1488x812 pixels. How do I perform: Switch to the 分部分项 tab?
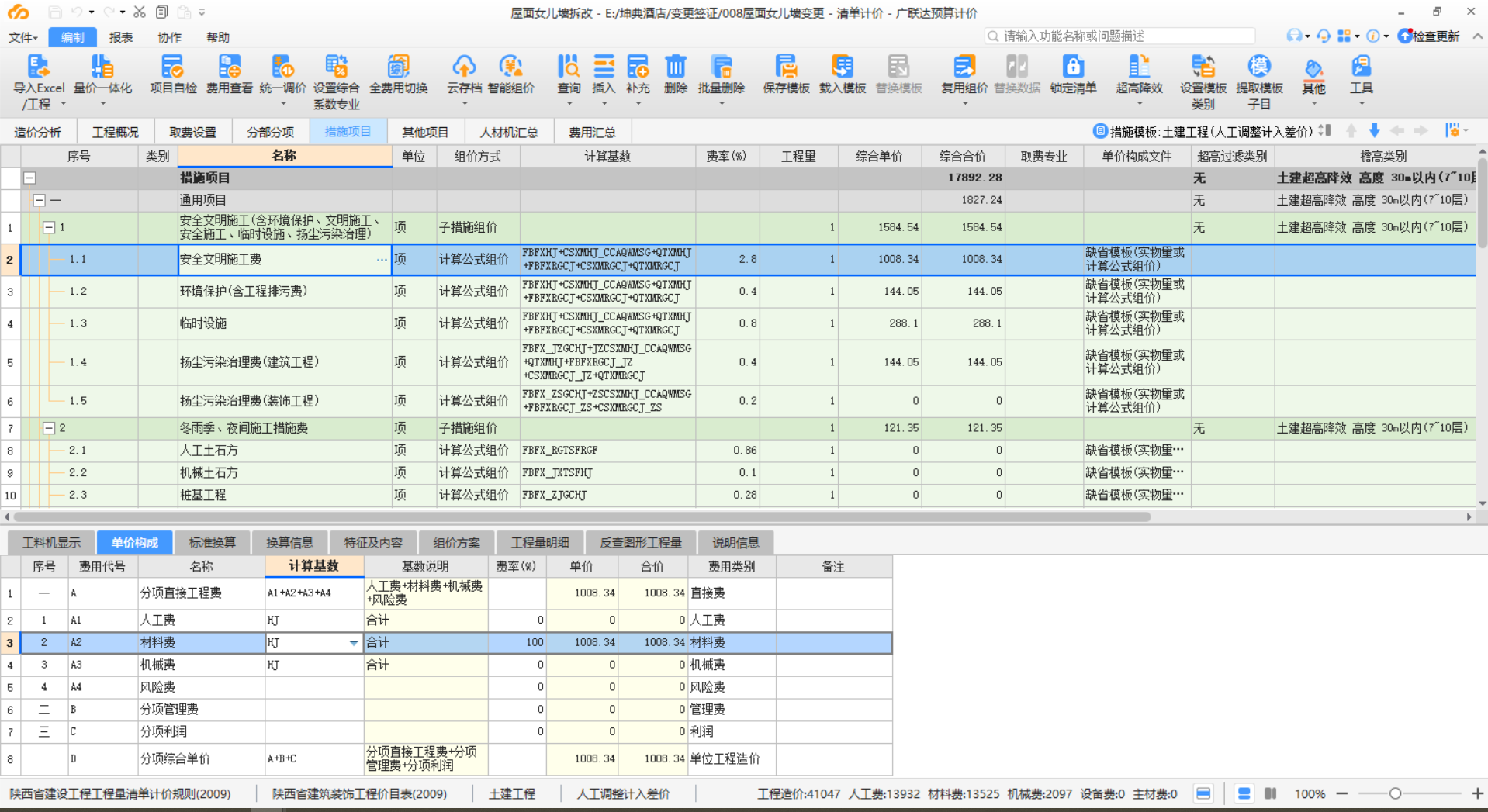(270, 132)
